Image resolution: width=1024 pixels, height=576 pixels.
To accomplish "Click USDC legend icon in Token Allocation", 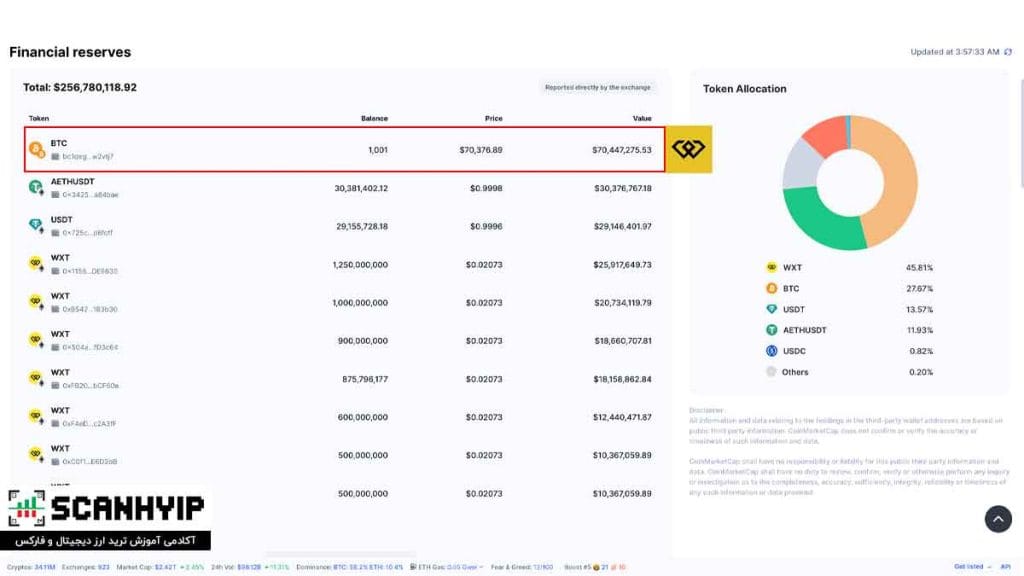I will pyautogui.click(x=771, y=351).
